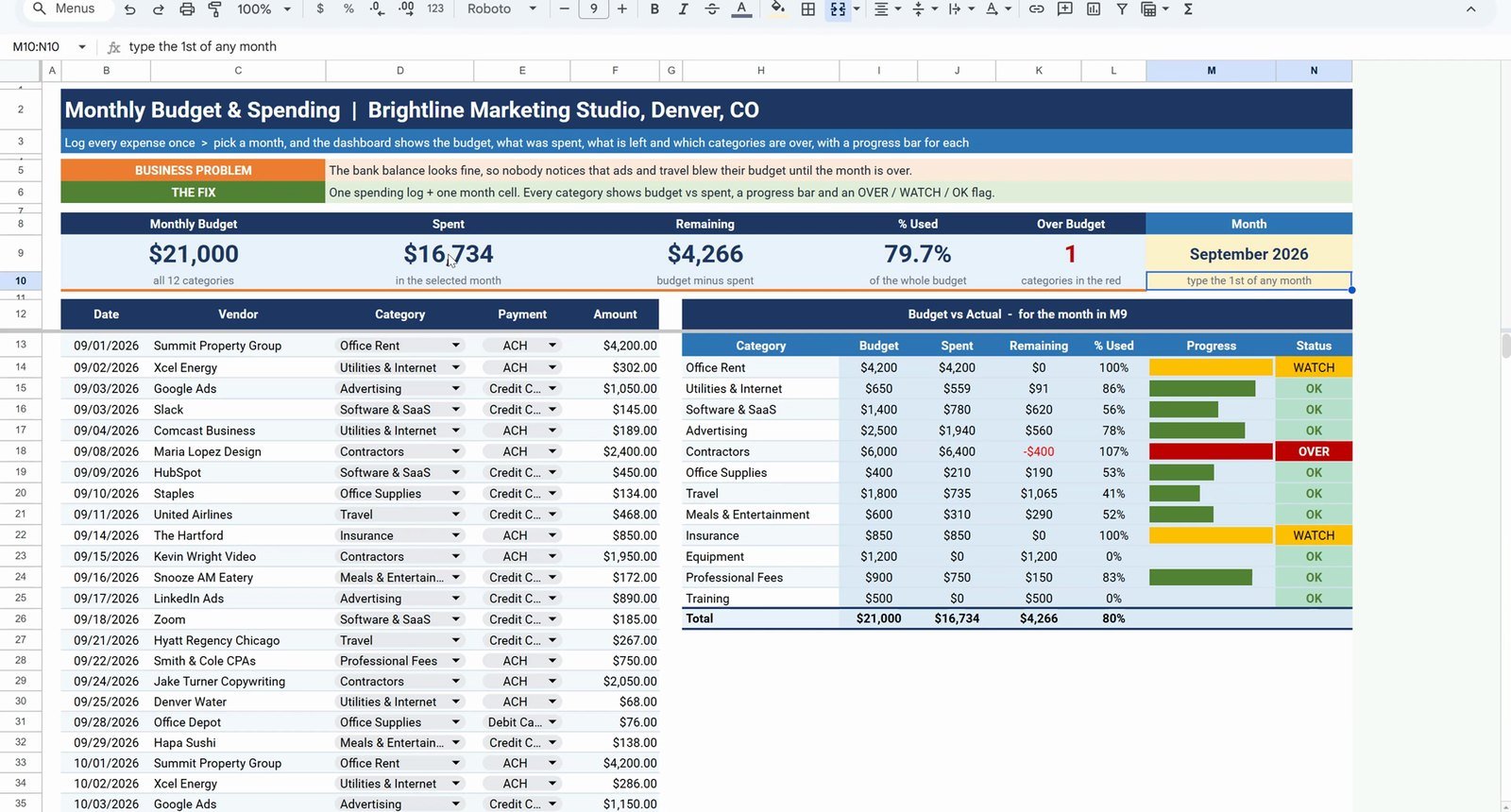Select the September 2026 month cell

(x=1248, y=254)
